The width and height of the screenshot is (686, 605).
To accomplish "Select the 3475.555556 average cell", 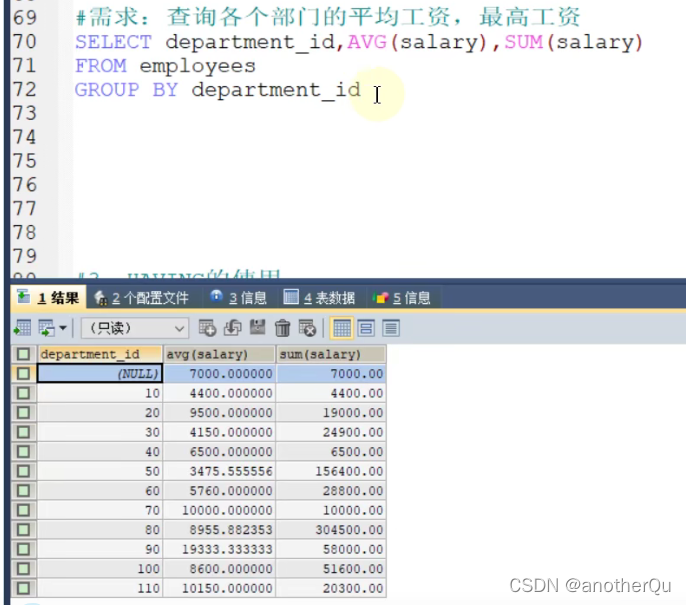I will [220, 471].
